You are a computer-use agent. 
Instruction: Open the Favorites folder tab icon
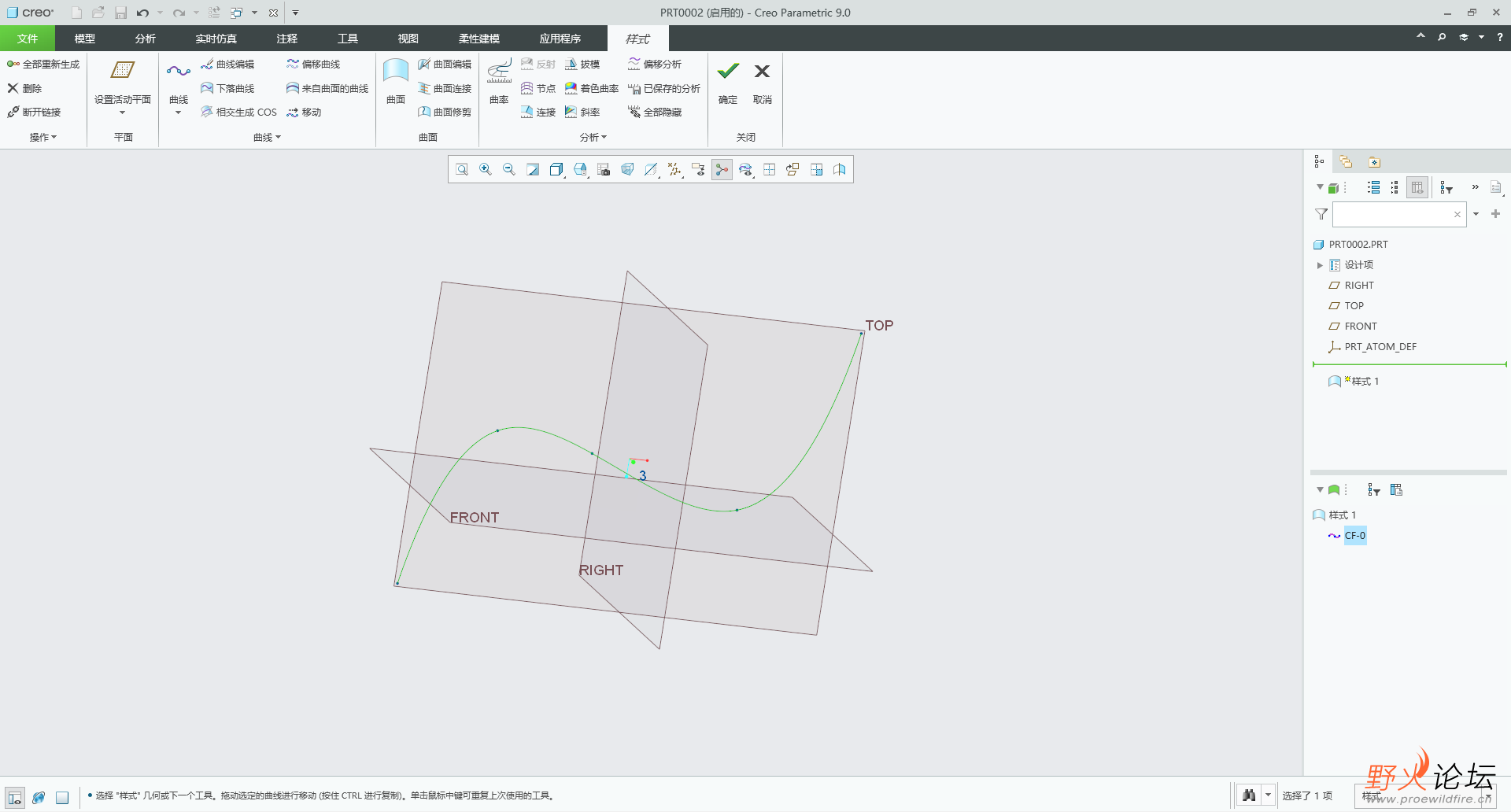(1374, 161)
